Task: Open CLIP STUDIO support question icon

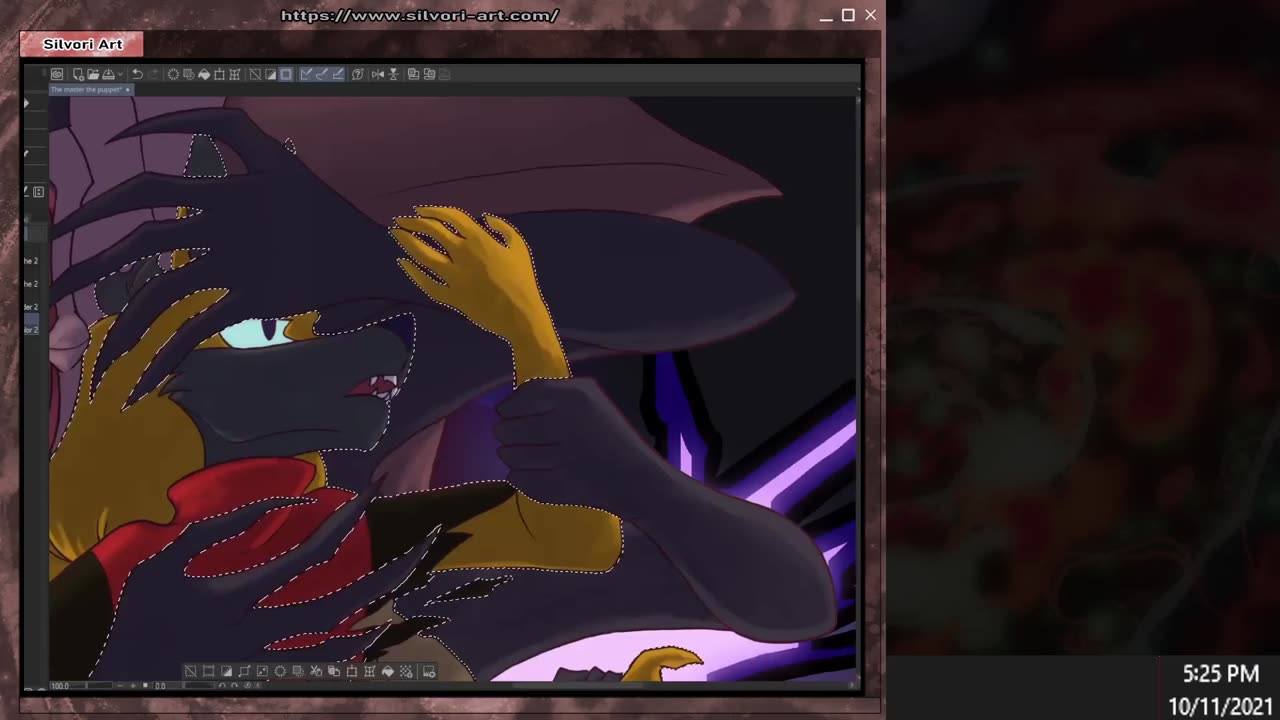Action: (358, 74)
